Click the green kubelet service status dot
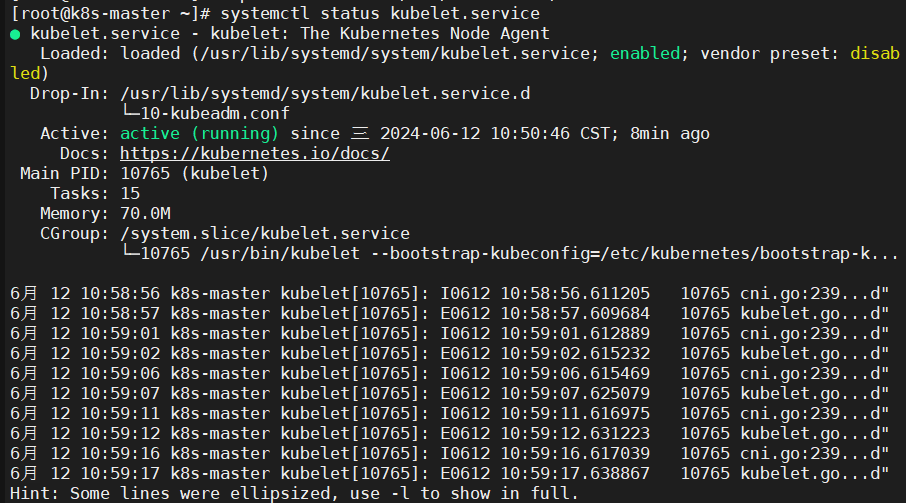This screenshot has height=503, width=906. [x=15, y=35]
